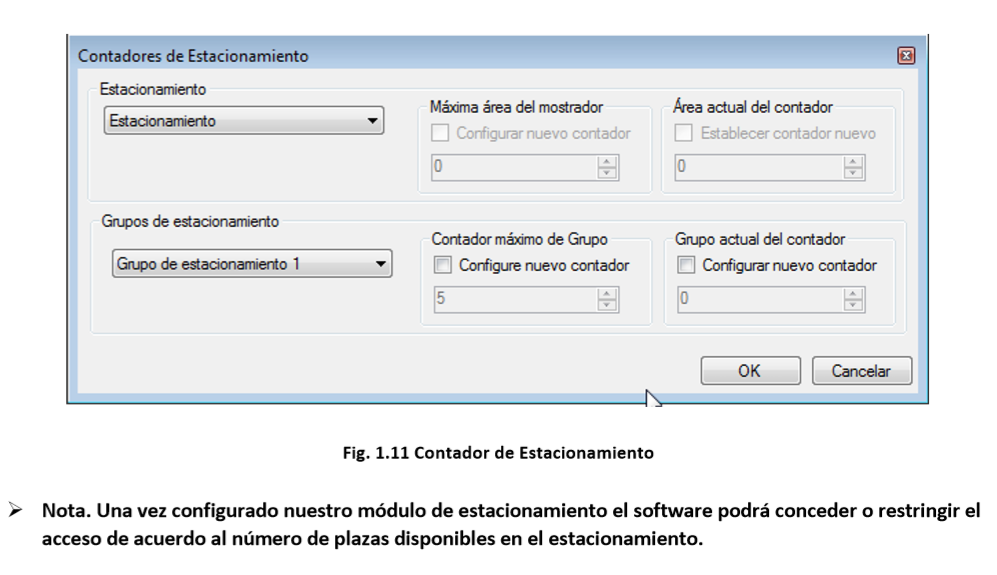997x575 pixels.
Task: Open the Estacionamiento dropdown list
Action: tap(244, 120)
